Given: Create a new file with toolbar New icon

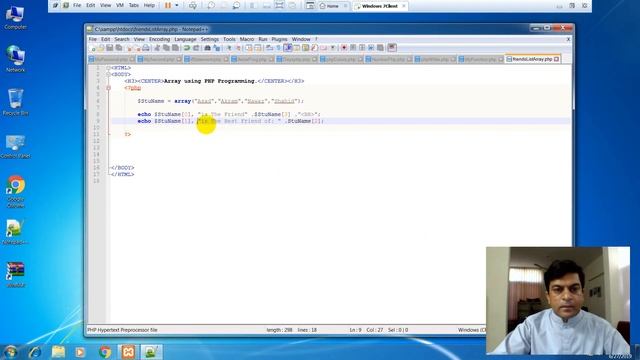Looking at the screenshot, I should 93,48.
